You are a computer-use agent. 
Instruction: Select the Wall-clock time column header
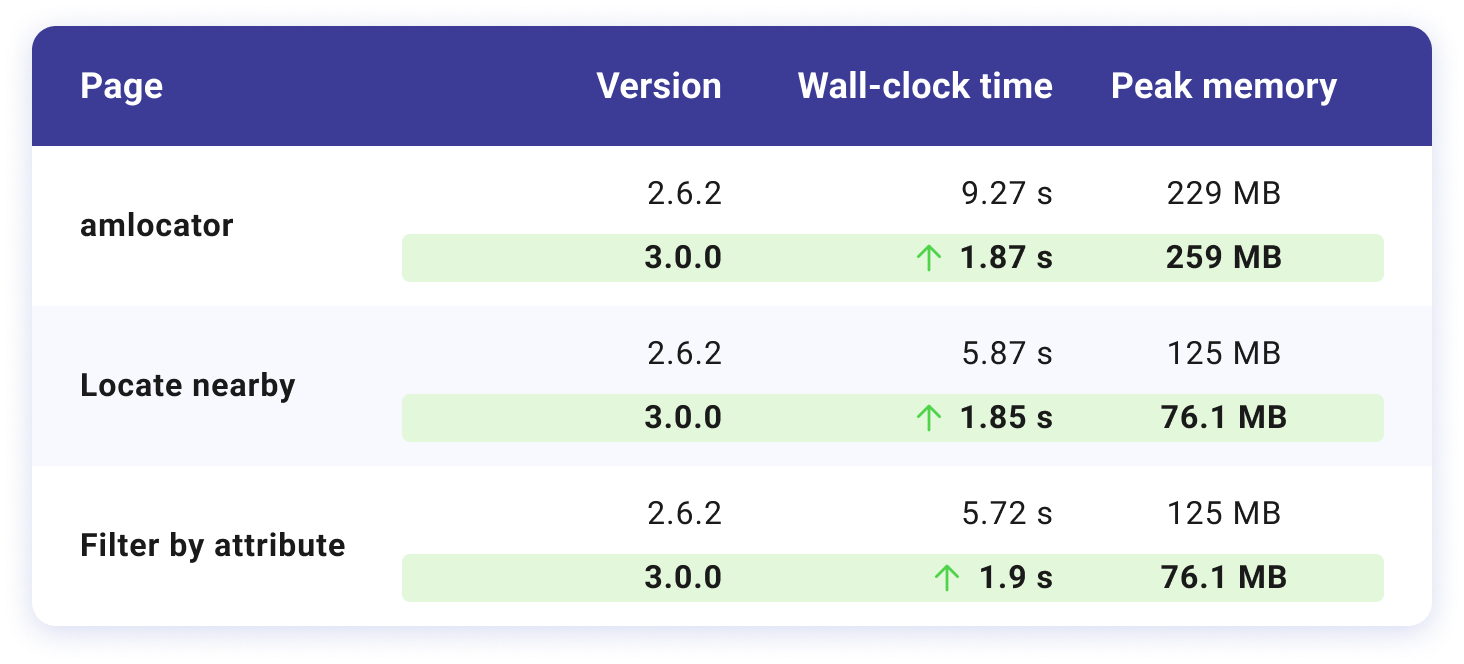coord(924,87)
